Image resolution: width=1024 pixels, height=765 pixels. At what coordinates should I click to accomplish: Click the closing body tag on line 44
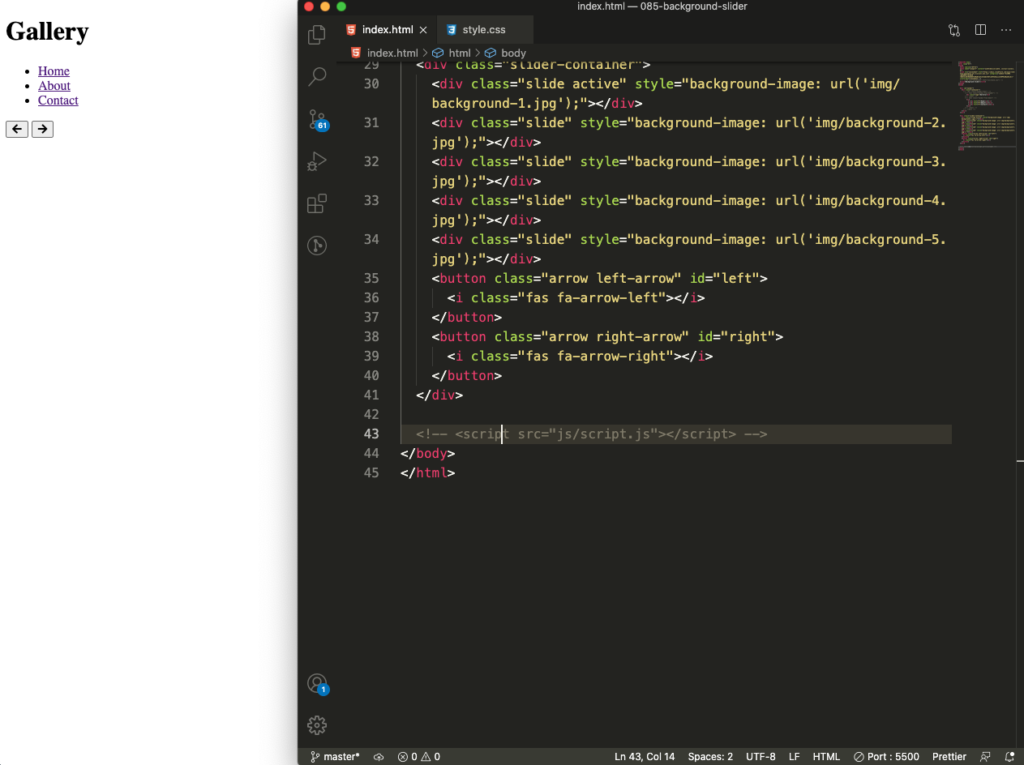[428, 453]
